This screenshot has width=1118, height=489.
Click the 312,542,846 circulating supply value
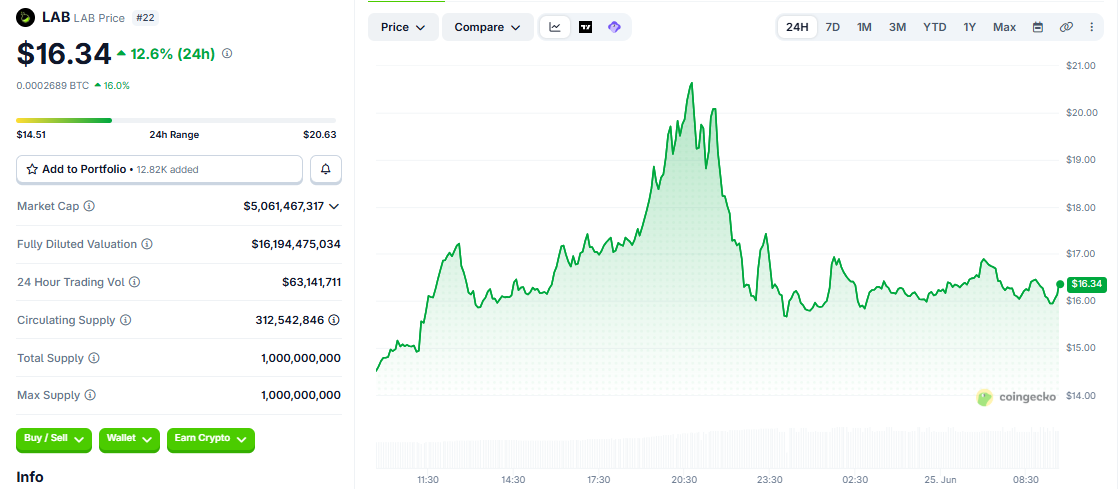coord(290,320)
